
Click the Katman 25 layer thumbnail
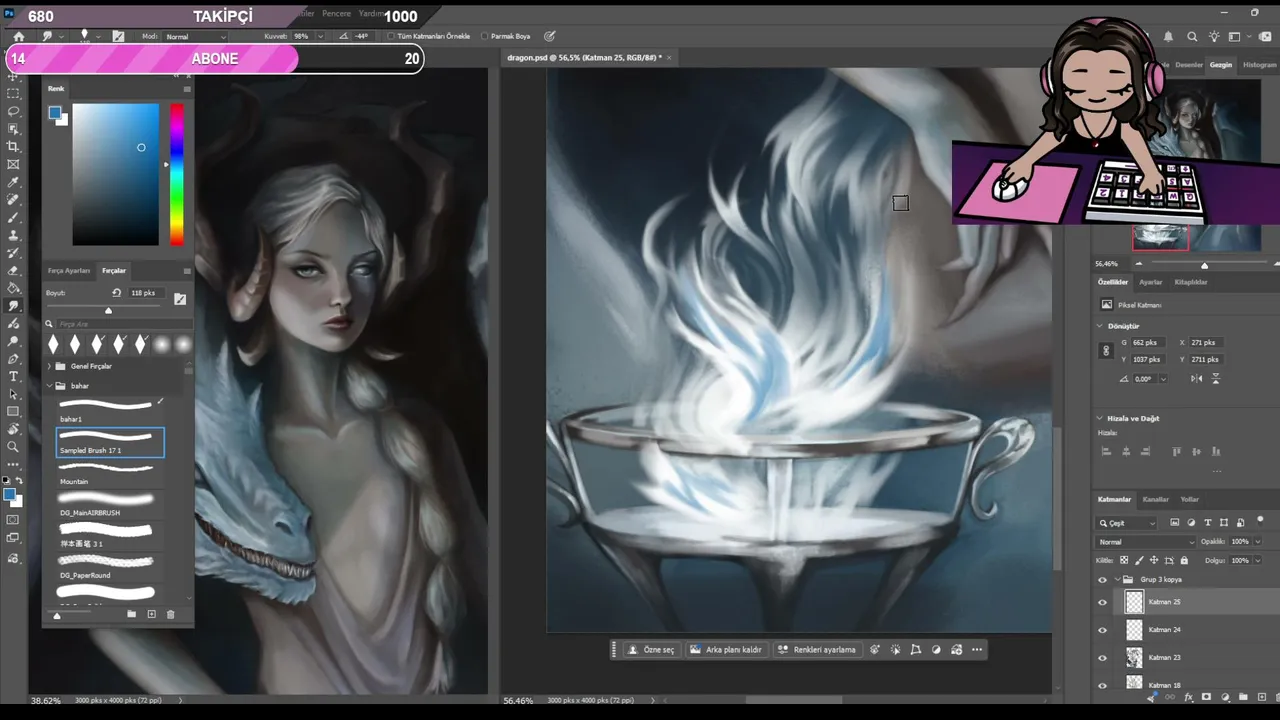tap(1134, 602)
